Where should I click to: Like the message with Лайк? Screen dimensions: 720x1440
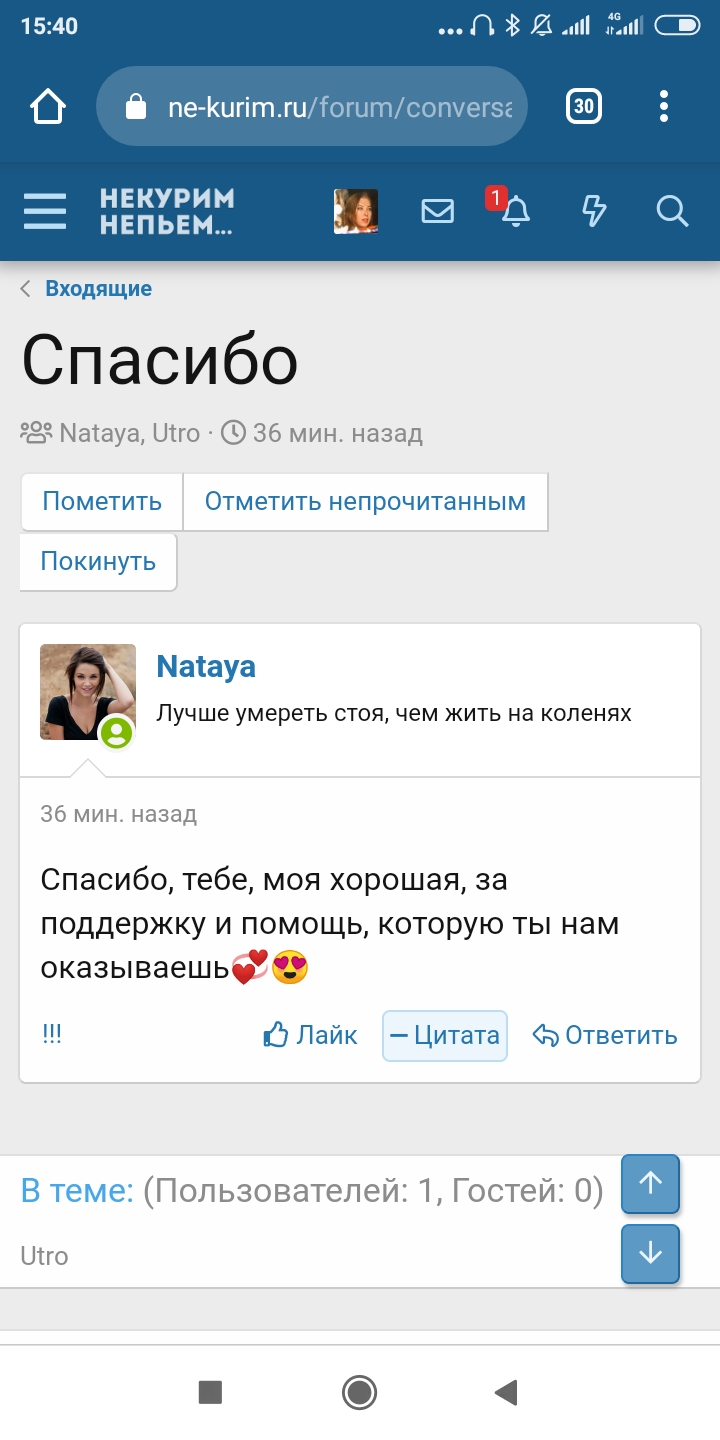(310, 1035)
